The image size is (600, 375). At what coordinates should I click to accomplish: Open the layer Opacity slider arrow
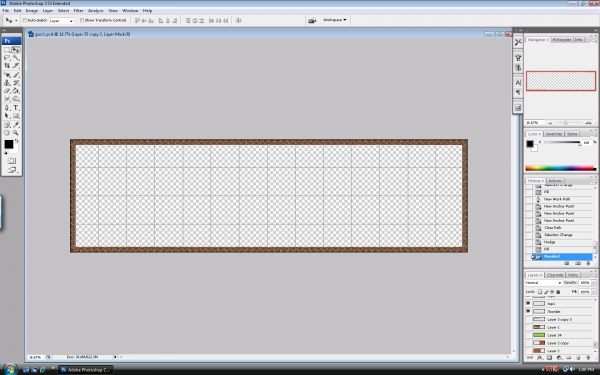tap(594, 283)
